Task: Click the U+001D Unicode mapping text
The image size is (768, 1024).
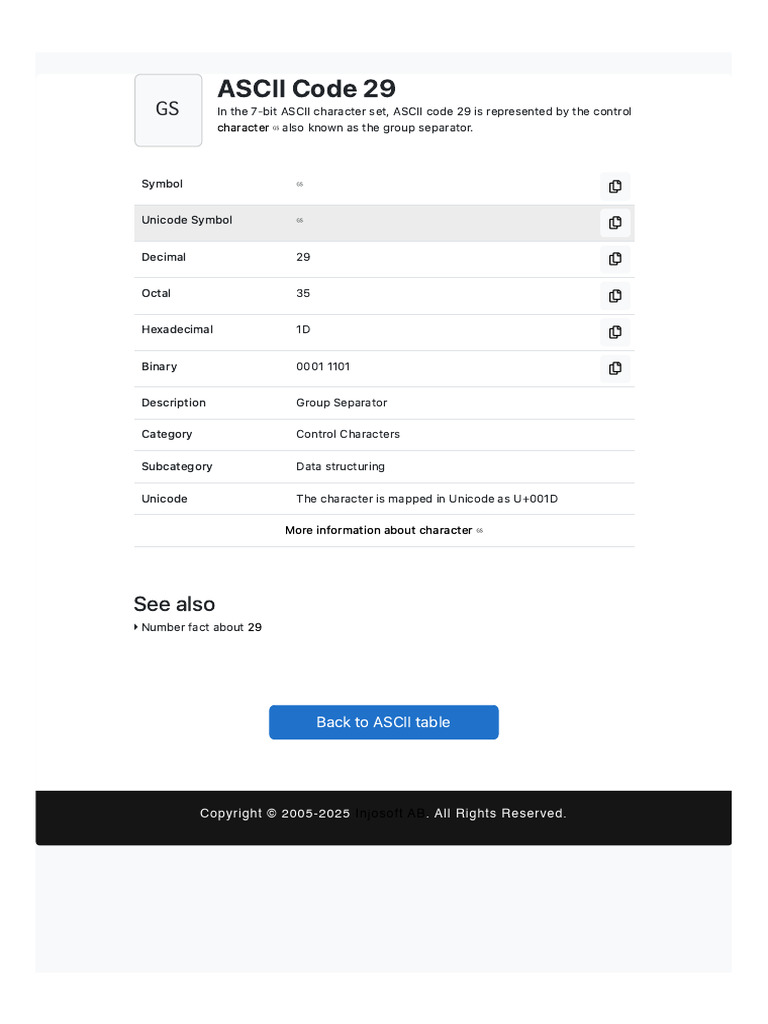Action: click(535, 498)
